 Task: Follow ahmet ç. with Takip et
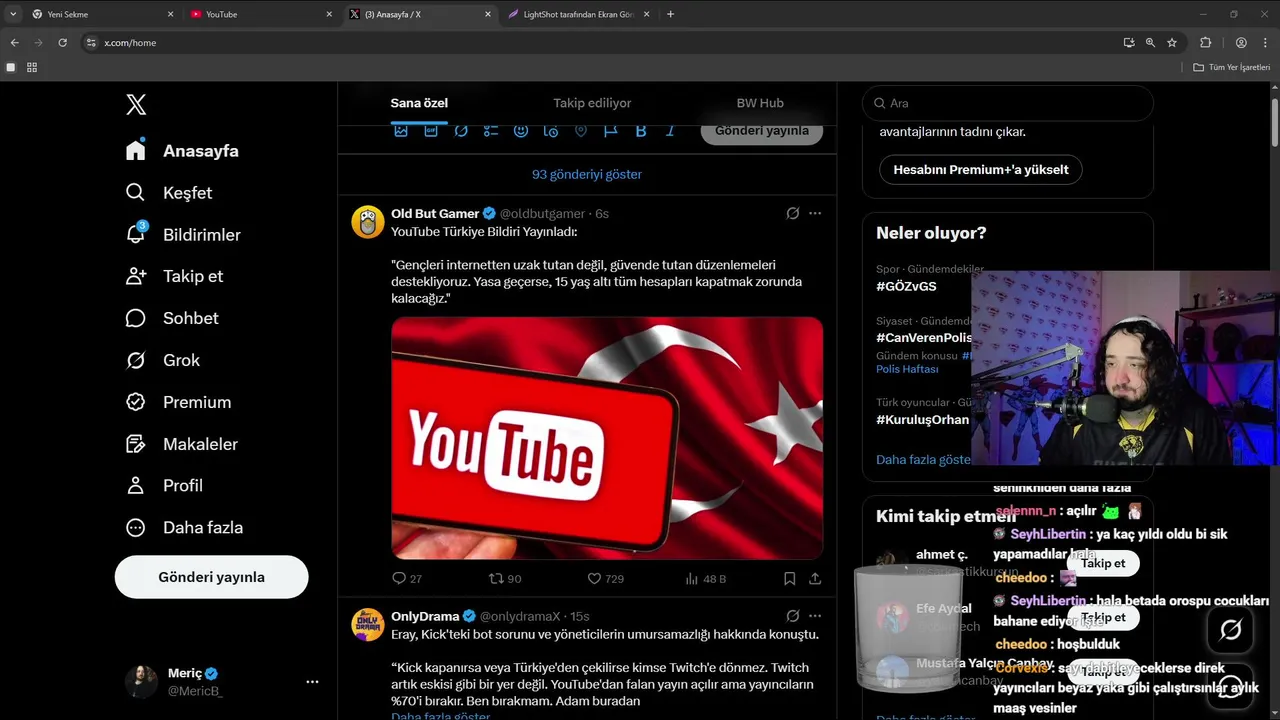click(x=1103, y=563)
